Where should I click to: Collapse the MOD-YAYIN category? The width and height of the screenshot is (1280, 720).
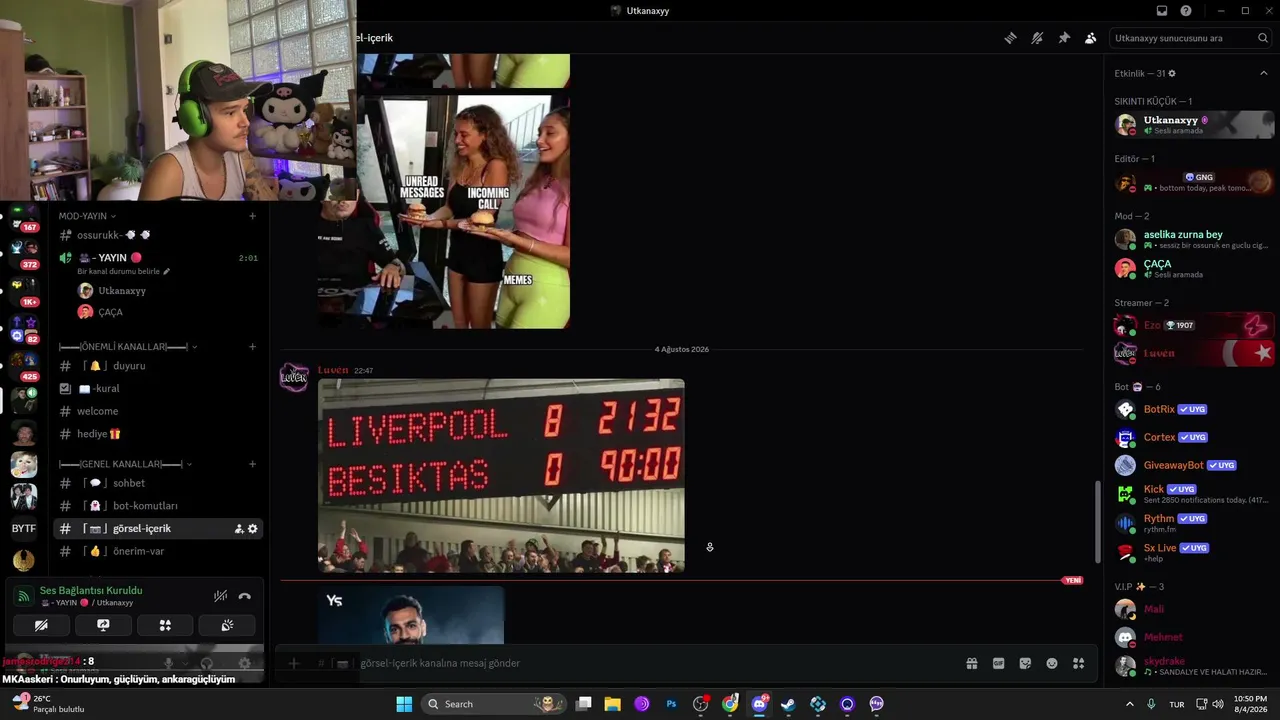tap(87, 216)
